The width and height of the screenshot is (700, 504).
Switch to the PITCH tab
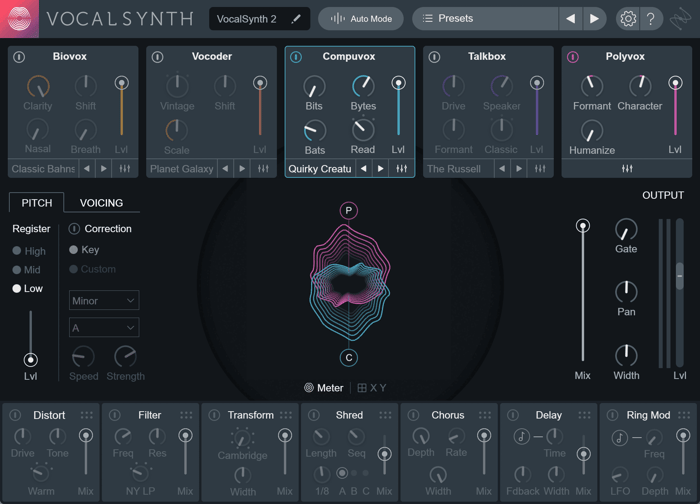tap(37, 203)
